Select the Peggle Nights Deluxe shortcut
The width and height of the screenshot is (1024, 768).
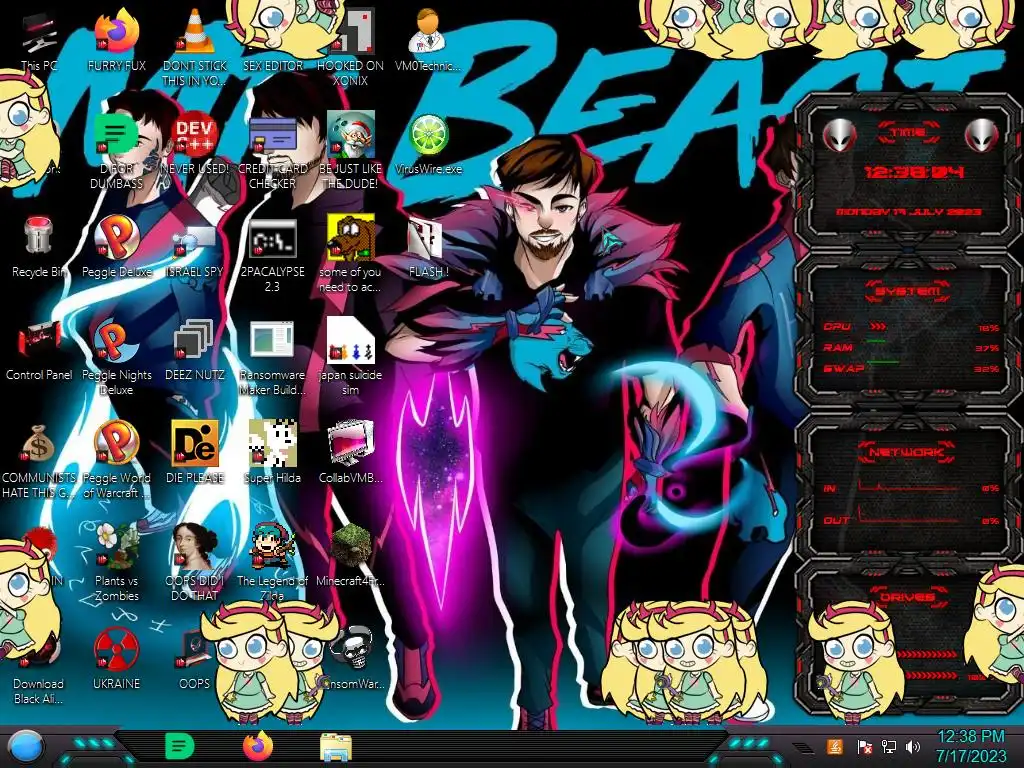pyautogui.click(x=117, y=358)
